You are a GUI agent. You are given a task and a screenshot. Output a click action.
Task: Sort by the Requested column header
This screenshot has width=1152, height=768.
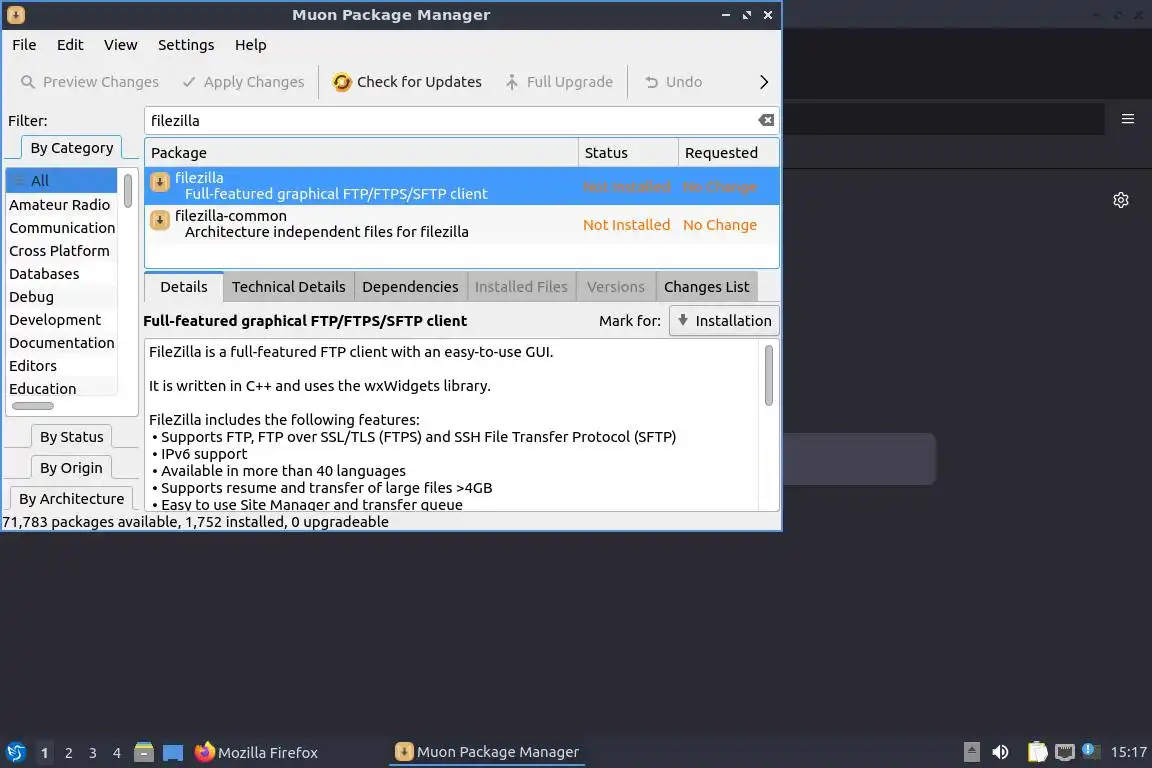[728, 153]
